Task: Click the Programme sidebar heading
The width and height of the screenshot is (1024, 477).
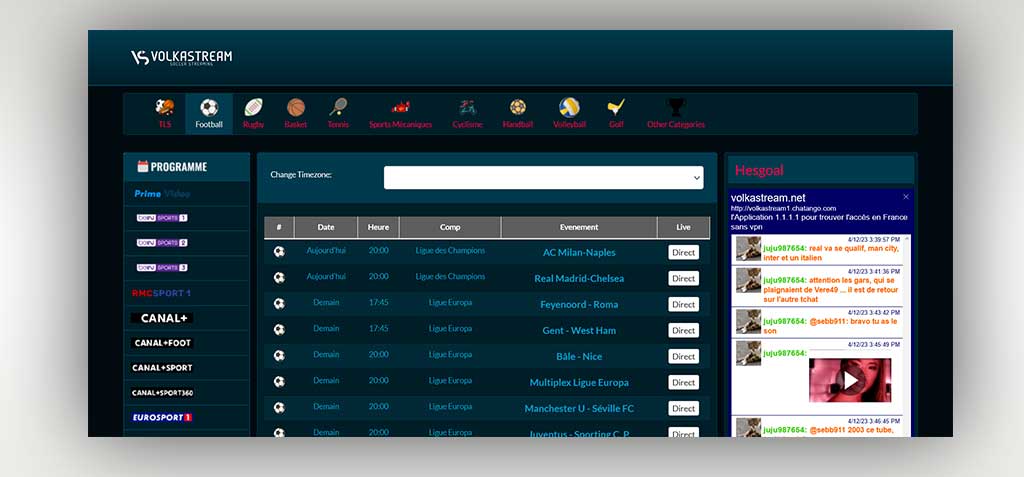Action: click(x=172, y=167)
